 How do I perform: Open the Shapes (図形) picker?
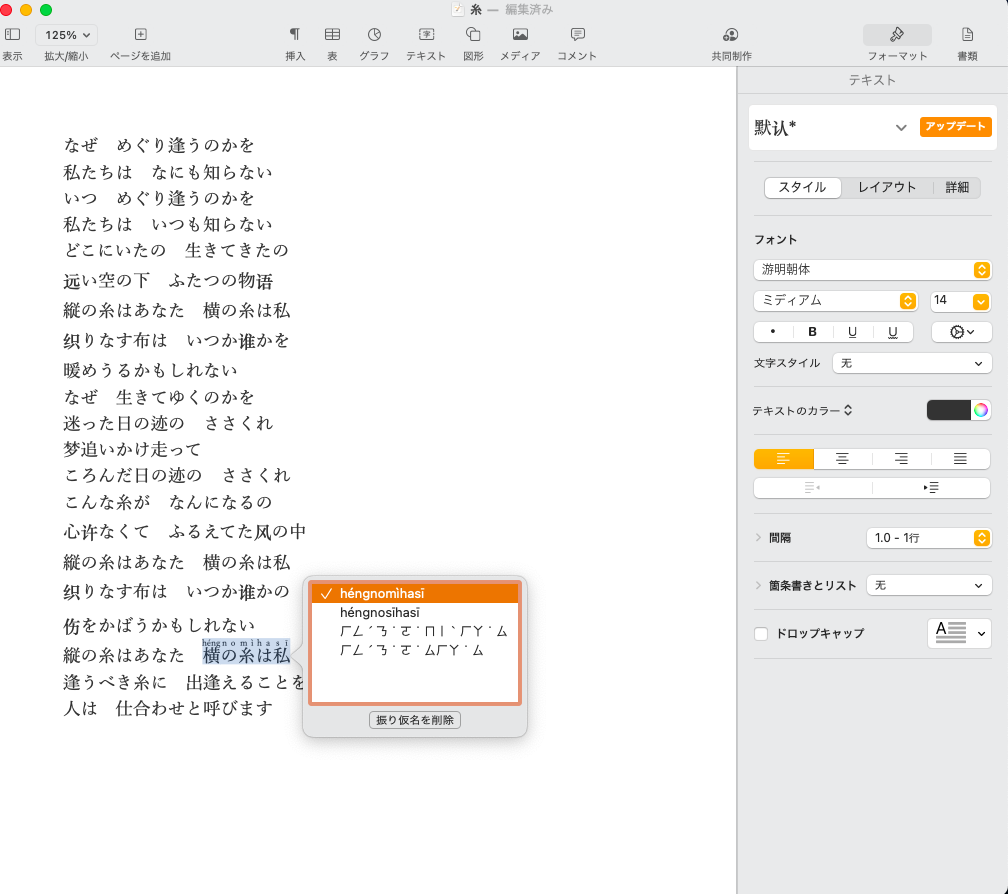click(473, 35)
